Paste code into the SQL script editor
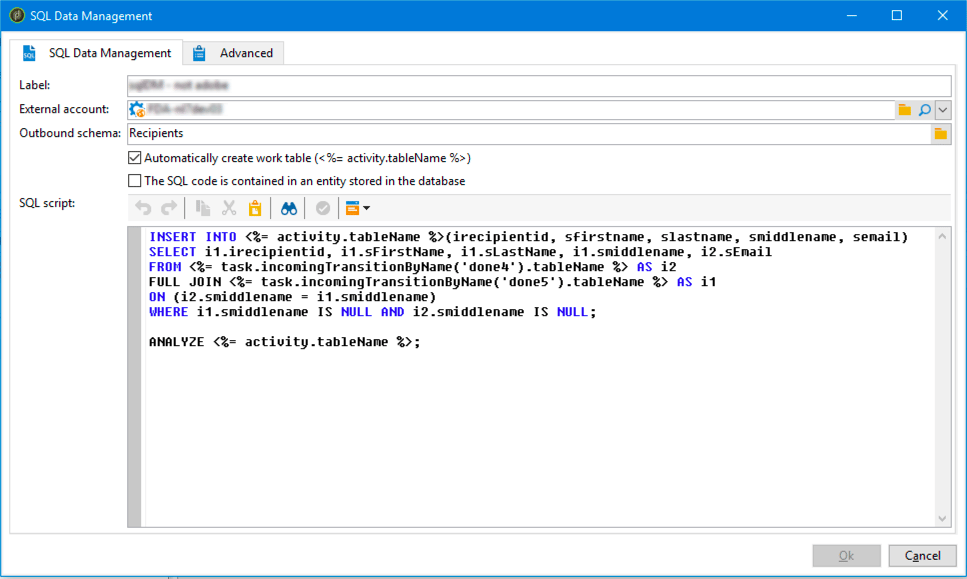 coord(255,208)
